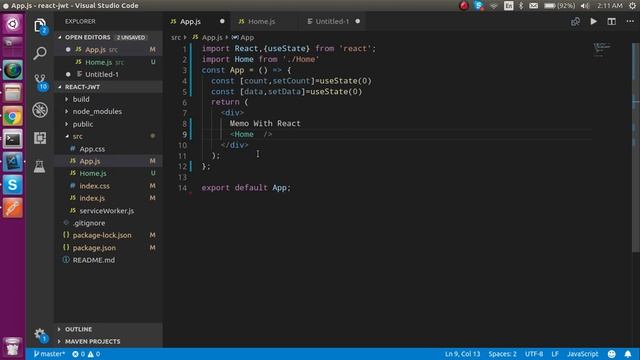Open package.json in the file tree
Image resolution: width=640 pixels, height=360 pixels.
108,248
